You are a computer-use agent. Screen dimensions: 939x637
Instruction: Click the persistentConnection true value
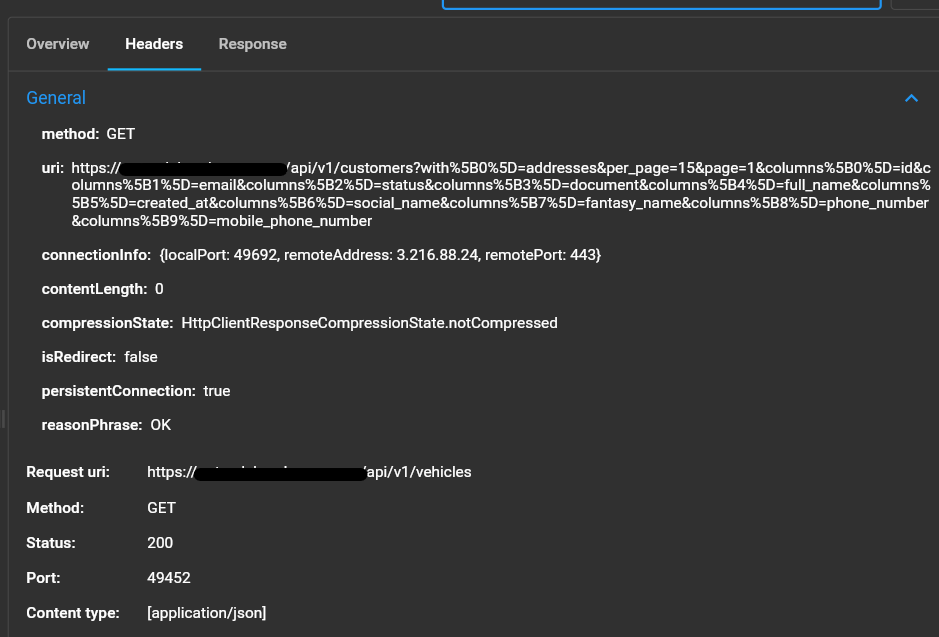(x=216, y=390)
